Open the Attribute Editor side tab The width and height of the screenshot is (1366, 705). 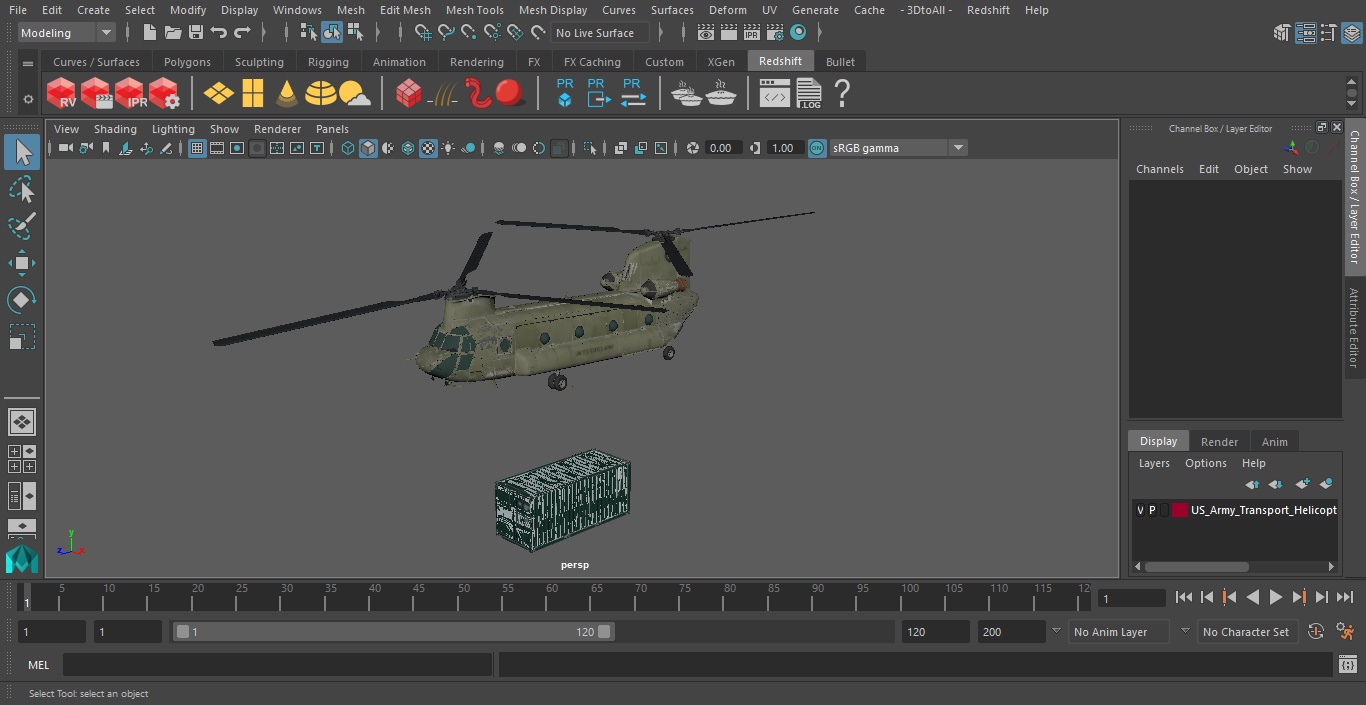(x=1355, y=328)
